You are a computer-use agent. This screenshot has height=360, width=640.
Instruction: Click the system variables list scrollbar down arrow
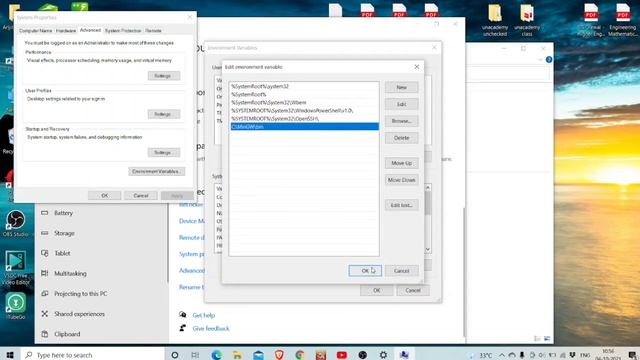click(428, 249)
